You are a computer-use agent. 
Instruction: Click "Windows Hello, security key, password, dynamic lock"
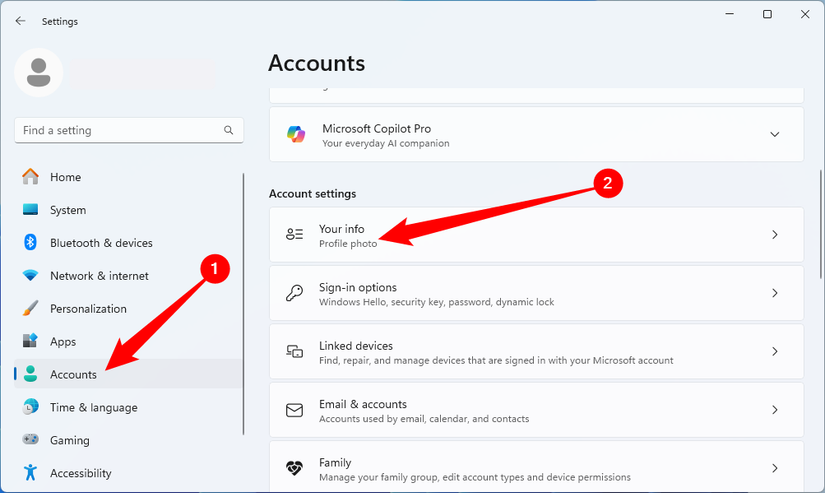click(x=436, y=302)
